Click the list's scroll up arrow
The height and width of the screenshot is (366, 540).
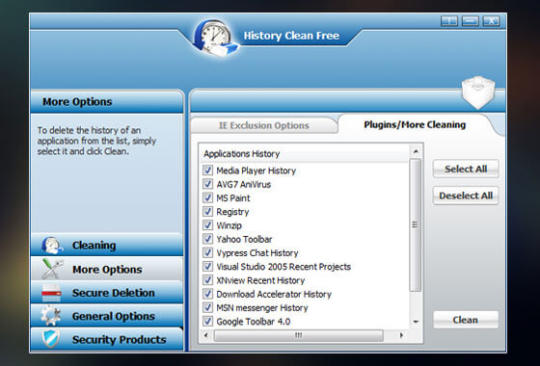416,151
